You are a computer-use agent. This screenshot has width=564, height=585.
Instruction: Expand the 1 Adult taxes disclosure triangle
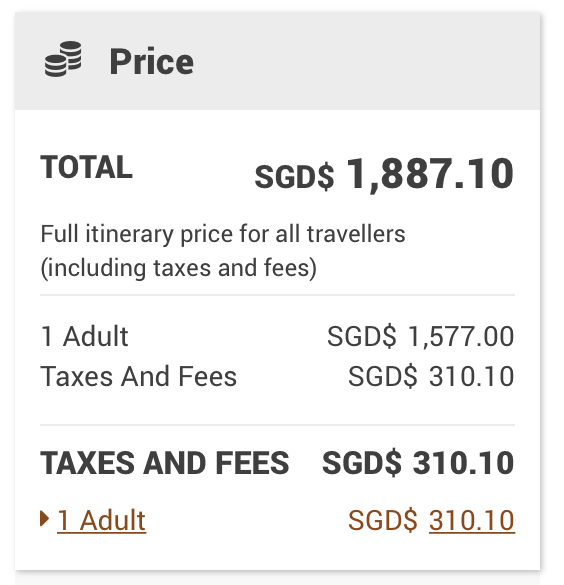(44, 519)
